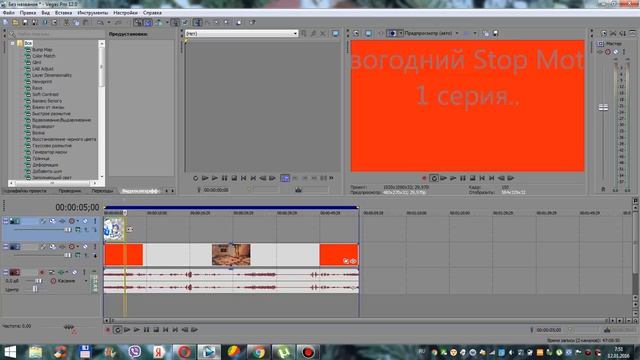Viewport: 640px width, 360px height.
Task: Click the Cut scissors toolbar icon
Action: 66,22
